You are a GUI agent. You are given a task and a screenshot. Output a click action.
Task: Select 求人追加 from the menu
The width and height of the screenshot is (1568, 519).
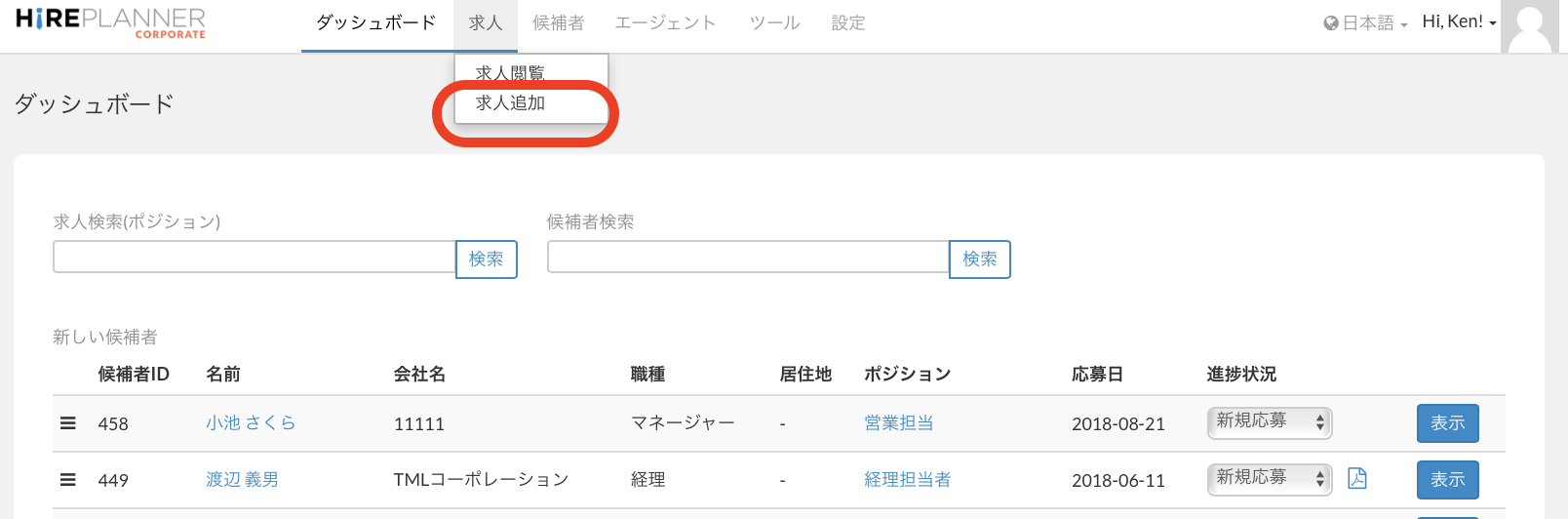pos(510,103)
